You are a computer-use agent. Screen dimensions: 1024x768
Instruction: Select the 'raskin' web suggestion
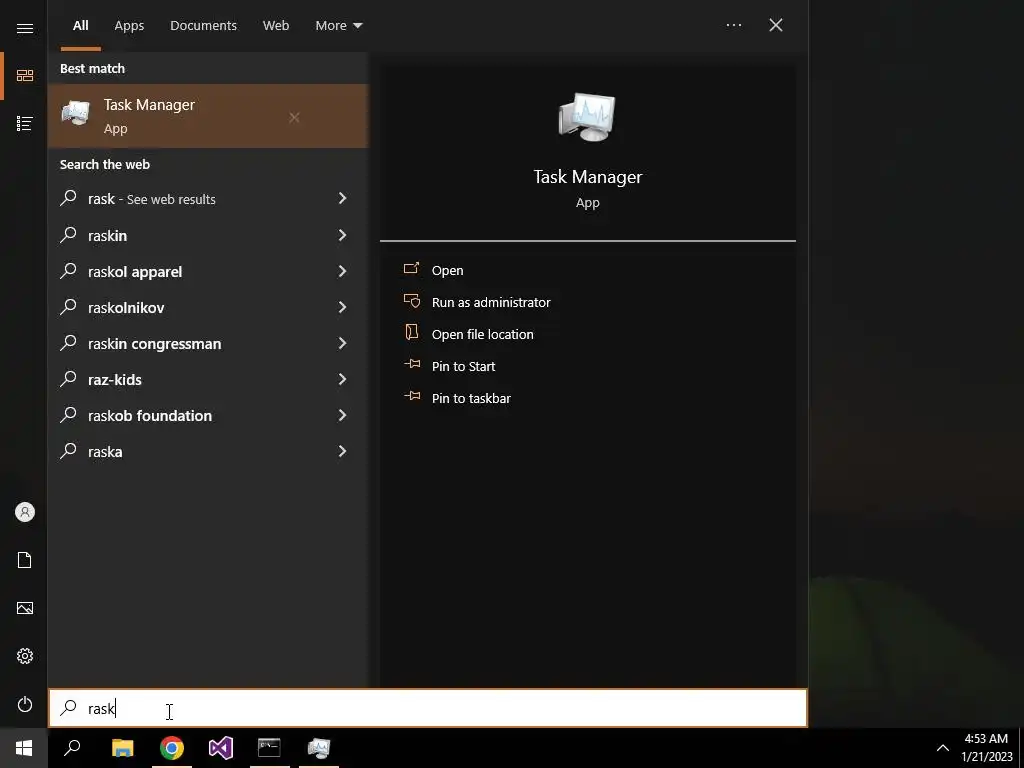pyautogui.click(x=108, y=235)
